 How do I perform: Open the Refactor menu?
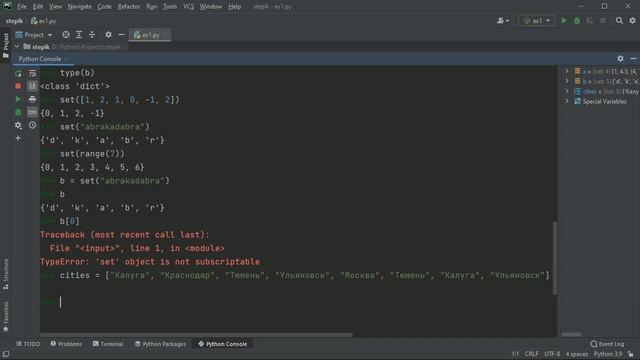click(129, 7)
